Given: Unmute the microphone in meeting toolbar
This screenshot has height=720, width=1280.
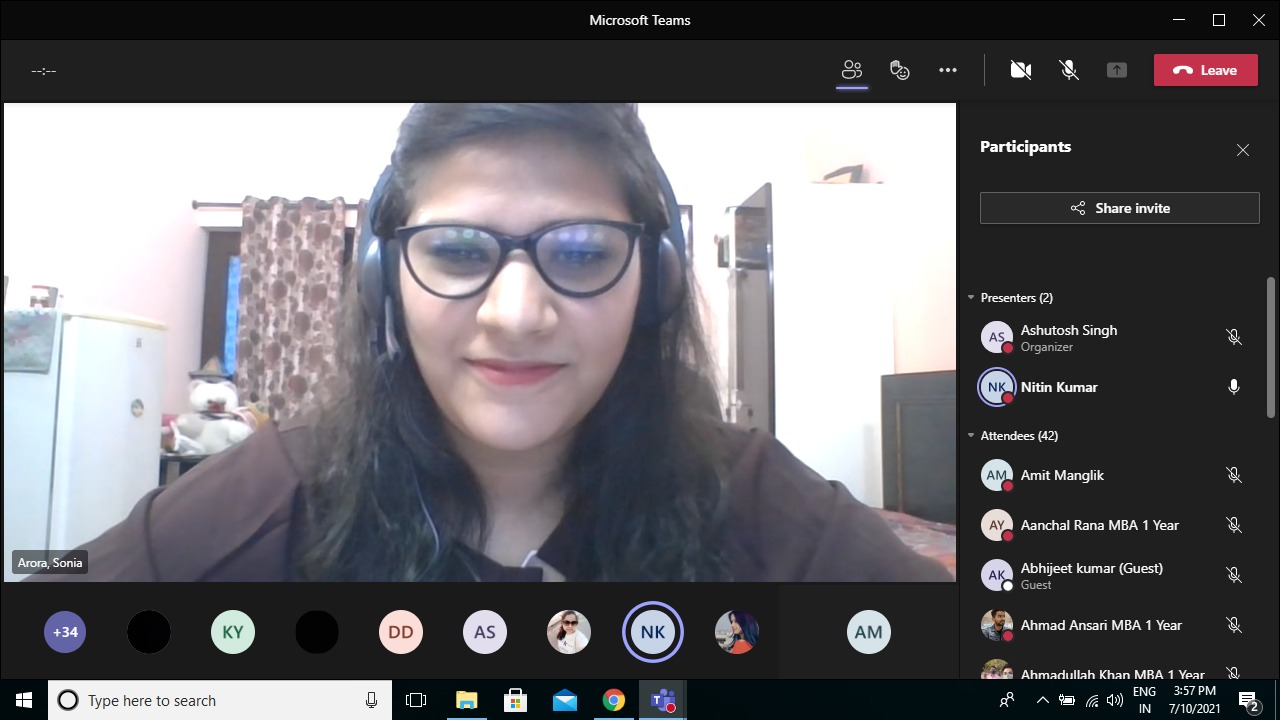Looking at the screenshot, I should [x=1069, y=70].
